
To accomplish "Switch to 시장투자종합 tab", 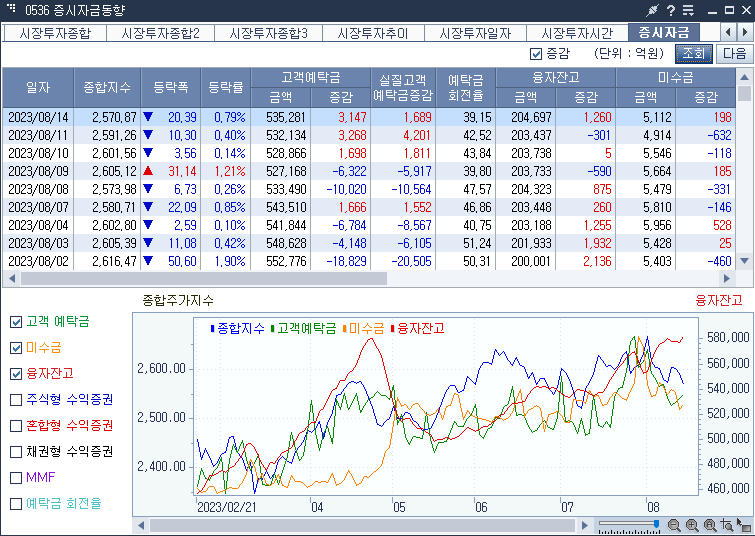I will (55, 33).
